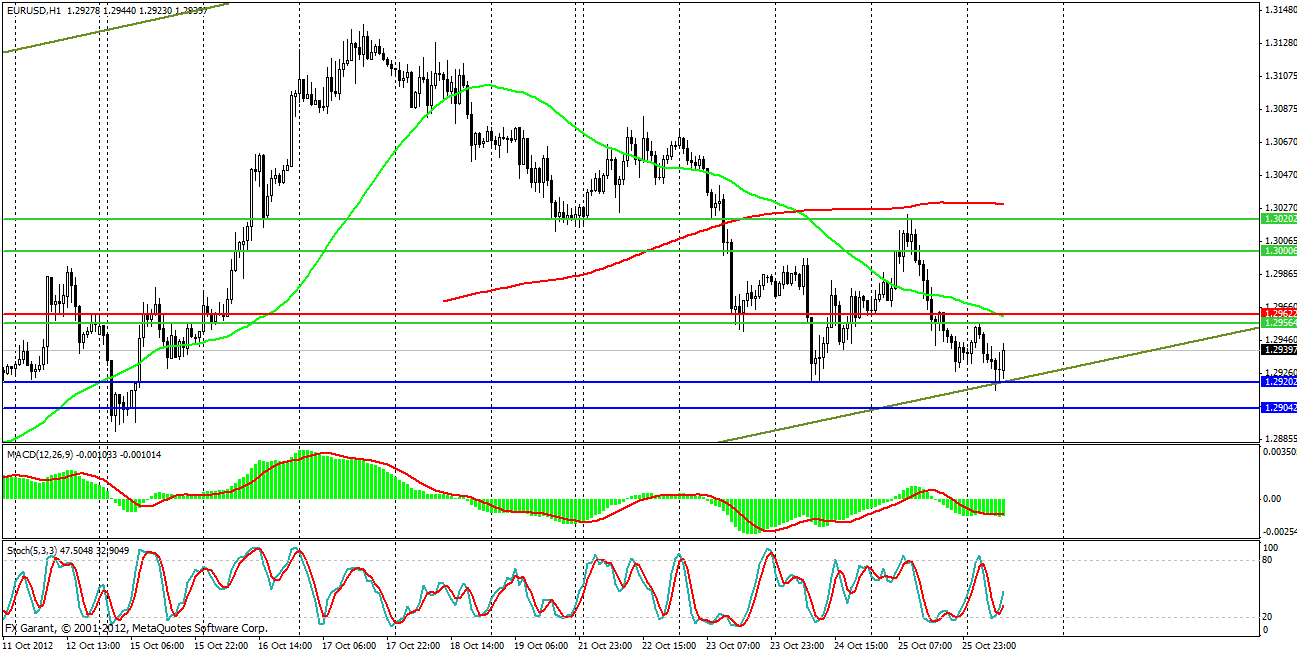Viewport: 1297px width, 653px height.
Task: Click the 80 level on Stochastic scale
Action: (1270, 561)
